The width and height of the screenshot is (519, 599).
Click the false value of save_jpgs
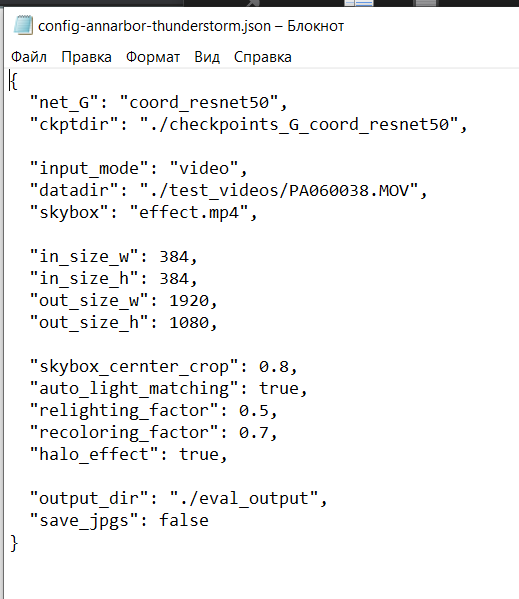pyautogui.click(x=184, y=520)
